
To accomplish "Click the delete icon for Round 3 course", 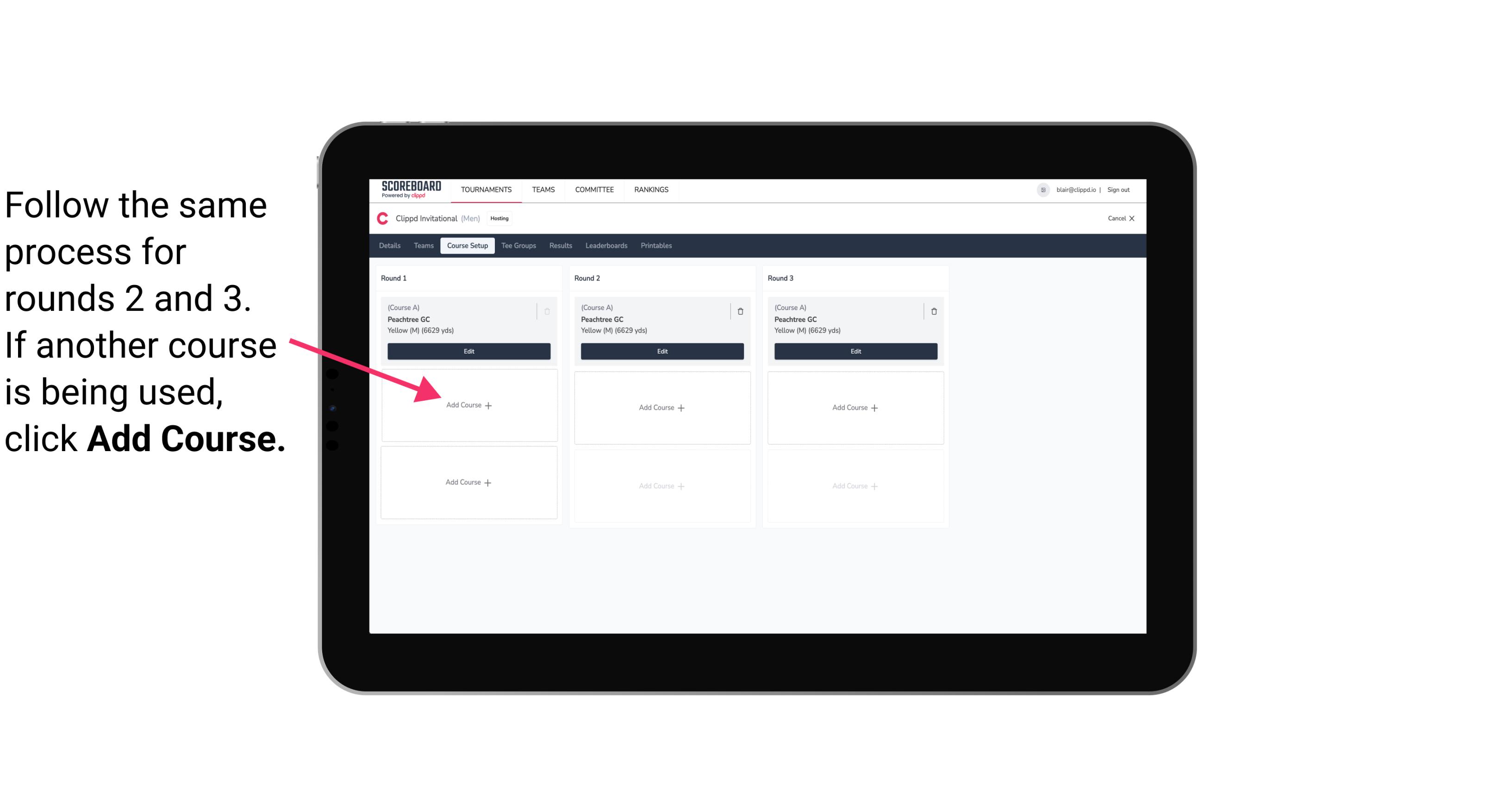I will pos(931,311).
